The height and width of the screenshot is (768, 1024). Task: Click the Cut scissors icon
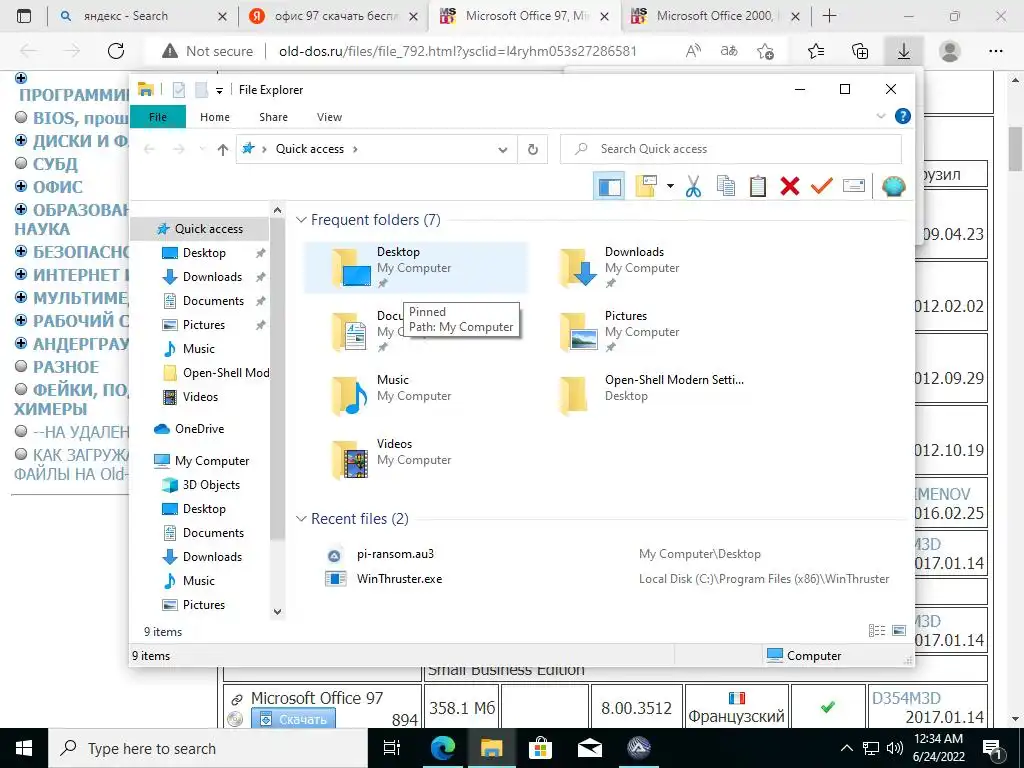pyautogui.click(x=693, y=186)
